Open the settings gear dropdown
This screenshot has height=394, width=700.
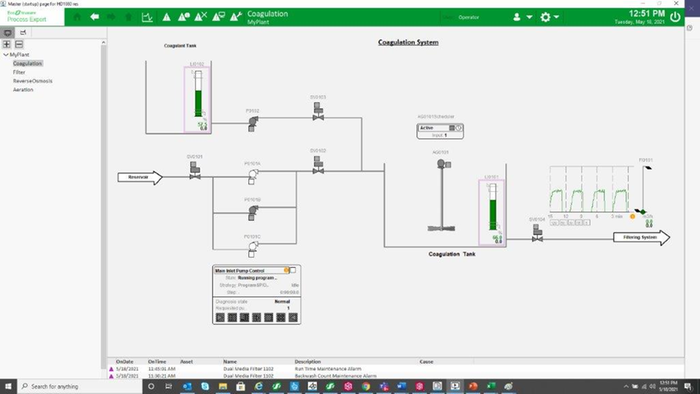[x=550, y=17]
